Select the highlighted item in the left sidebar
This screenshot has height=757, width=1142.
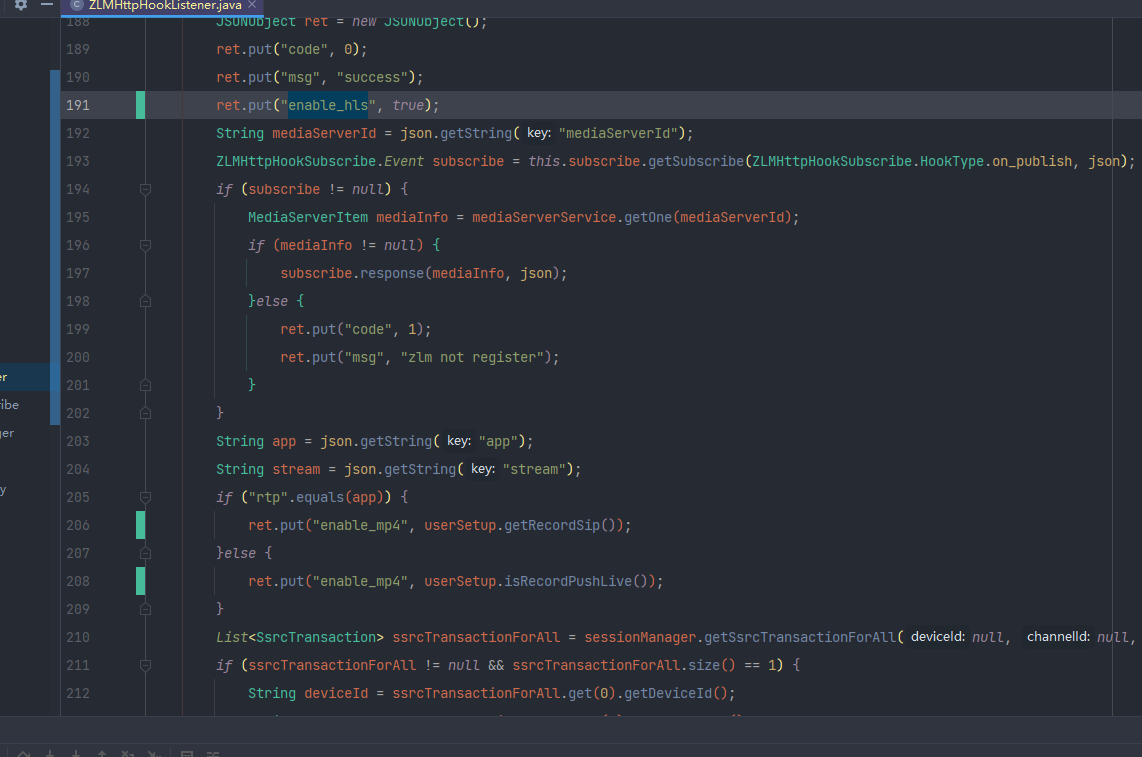coord(20,377)
